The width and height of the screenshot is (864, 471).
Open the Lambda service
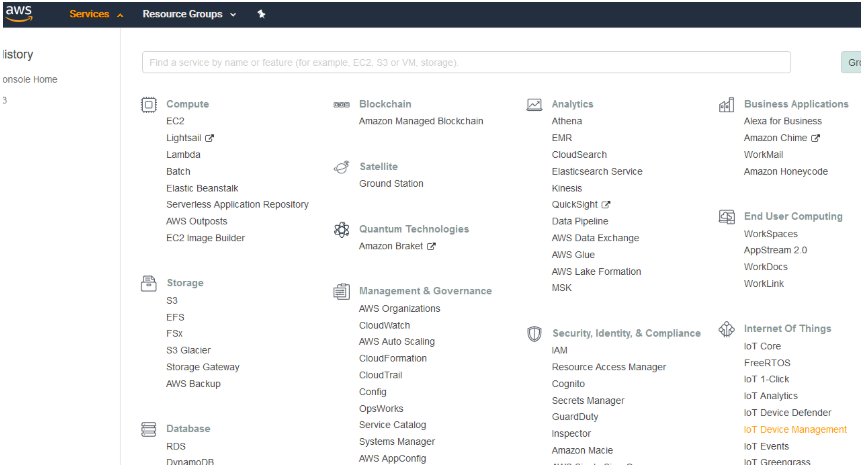click(183, 155)
